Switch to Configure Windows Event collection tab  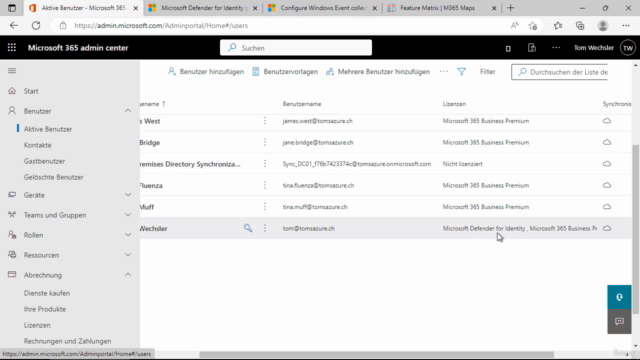[x=322, y=8]
